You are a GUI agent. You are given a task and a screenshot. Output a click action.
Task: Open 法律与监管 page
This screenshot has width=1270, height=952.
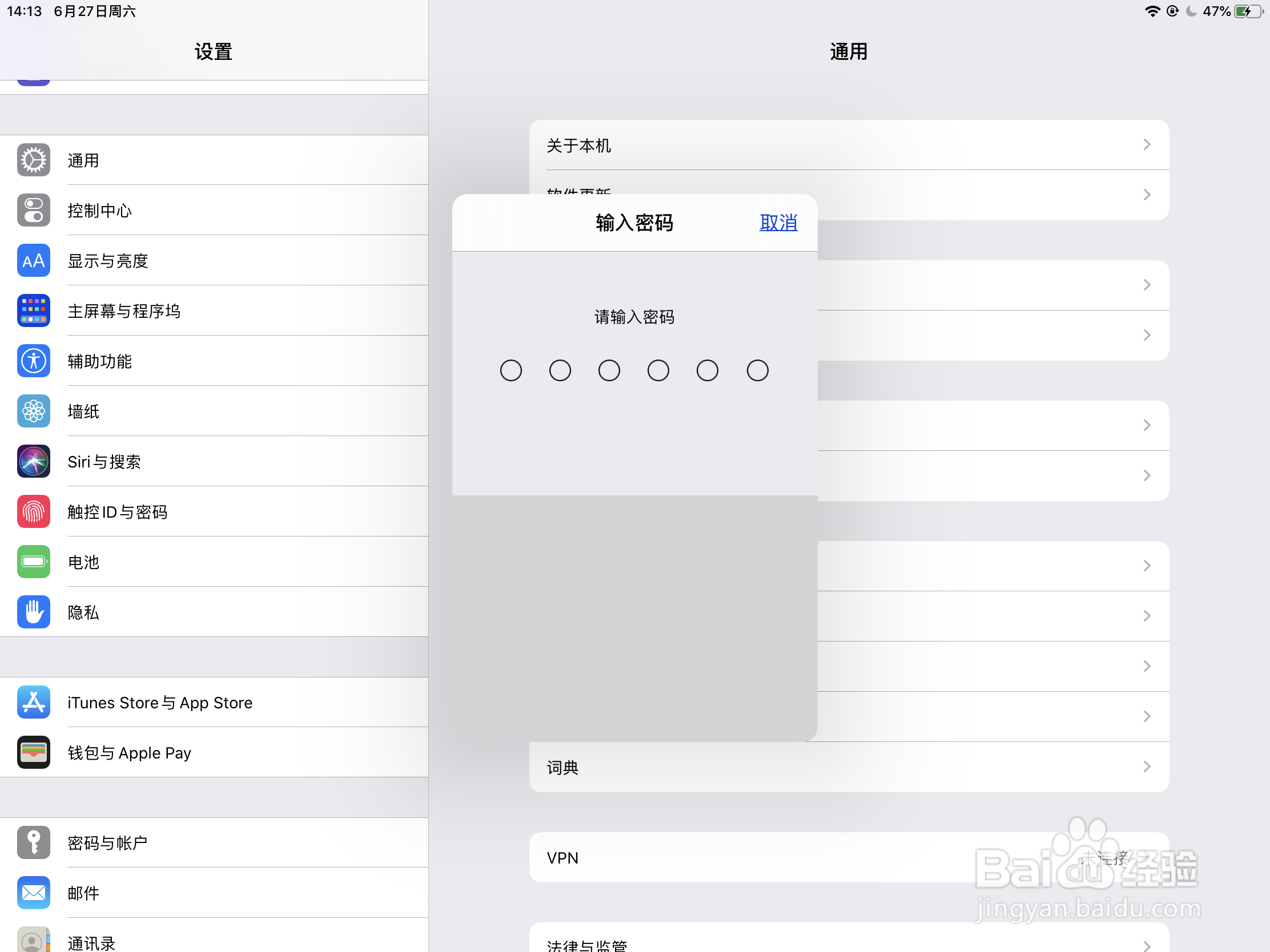click(x=587, y=943)
